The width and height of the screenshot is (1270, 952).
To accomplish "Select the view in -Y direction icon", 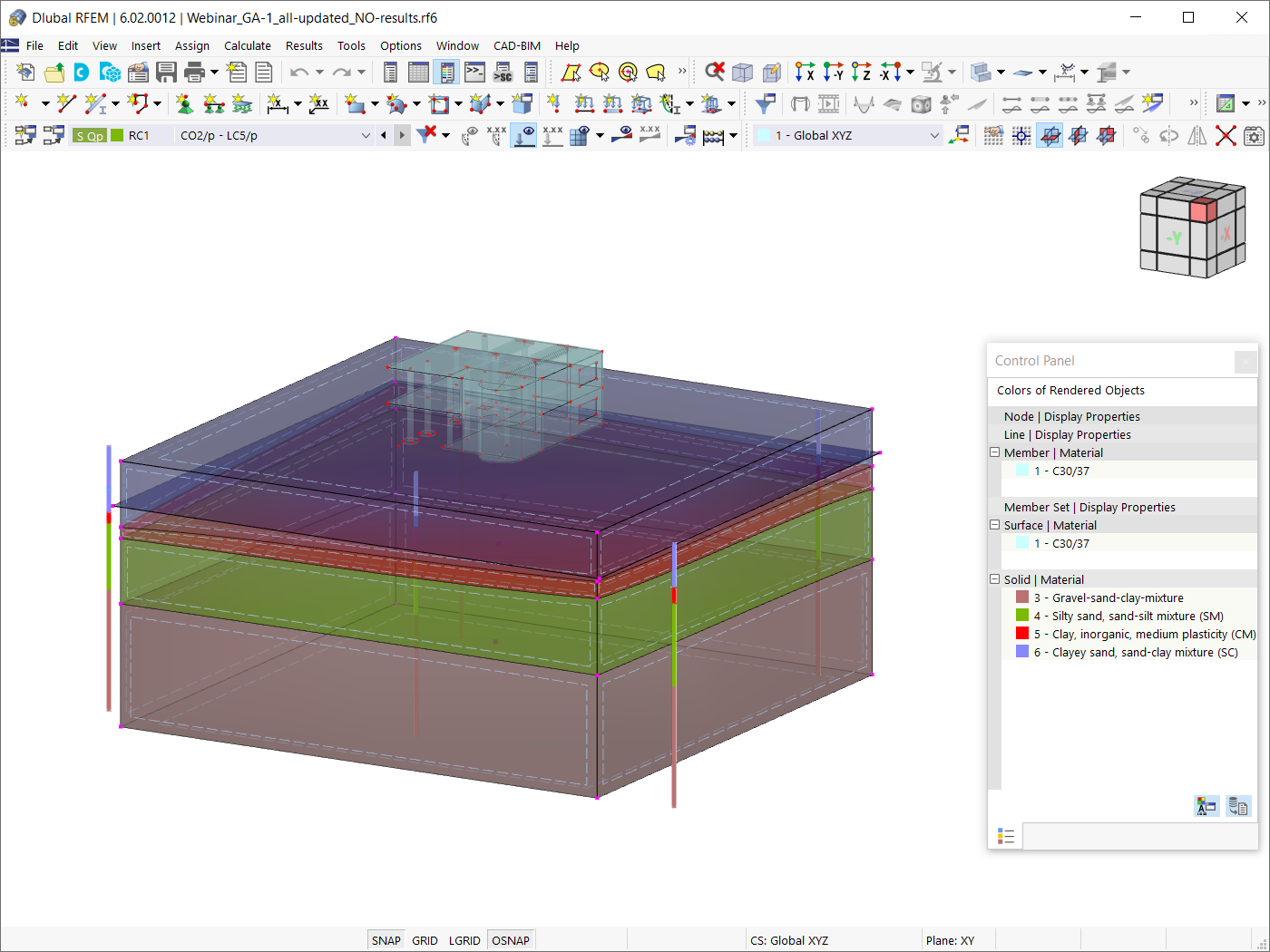I will pos(833,72).
